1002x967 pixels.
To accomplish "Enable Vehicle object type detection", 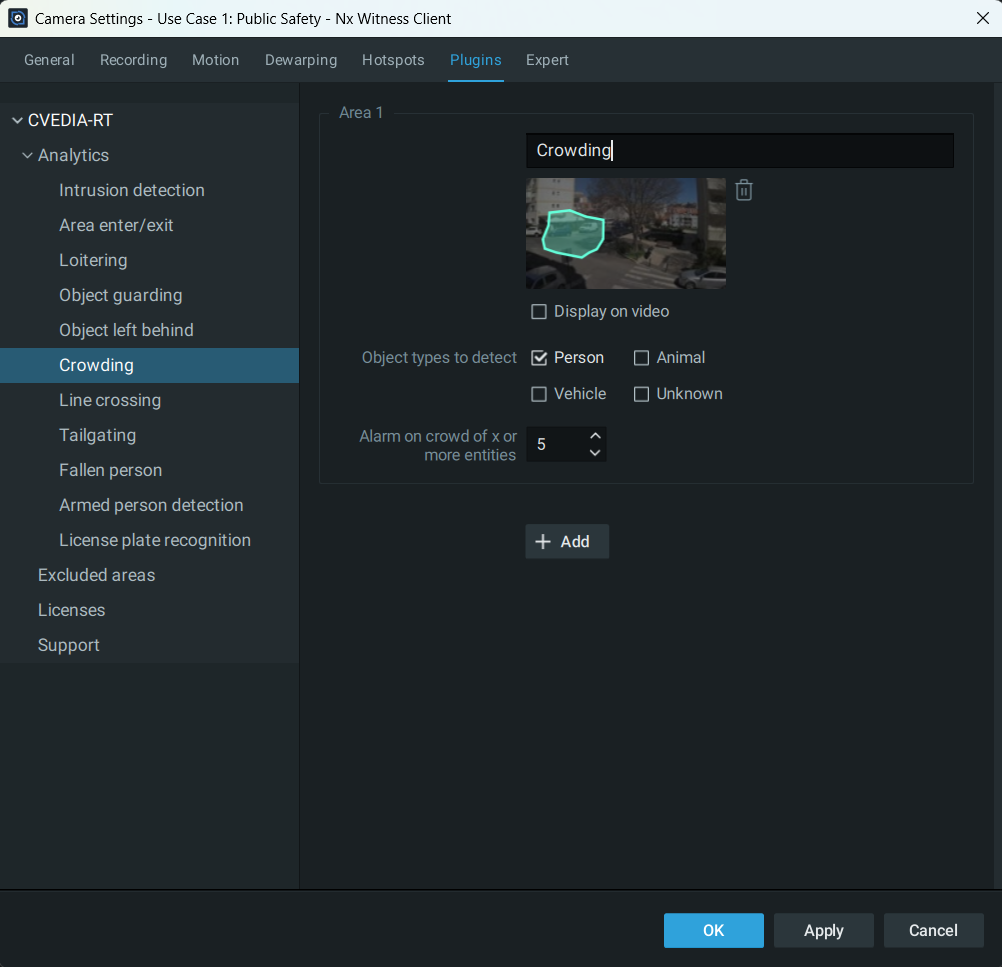I will click(539, 394).
